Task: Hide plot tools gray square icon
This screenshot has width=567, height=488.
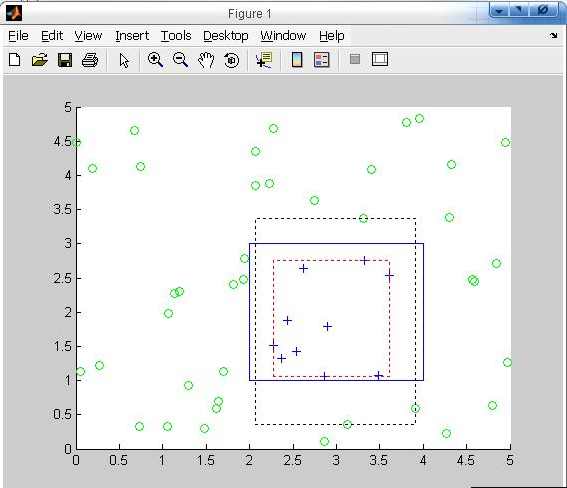Action: point(355,59)
